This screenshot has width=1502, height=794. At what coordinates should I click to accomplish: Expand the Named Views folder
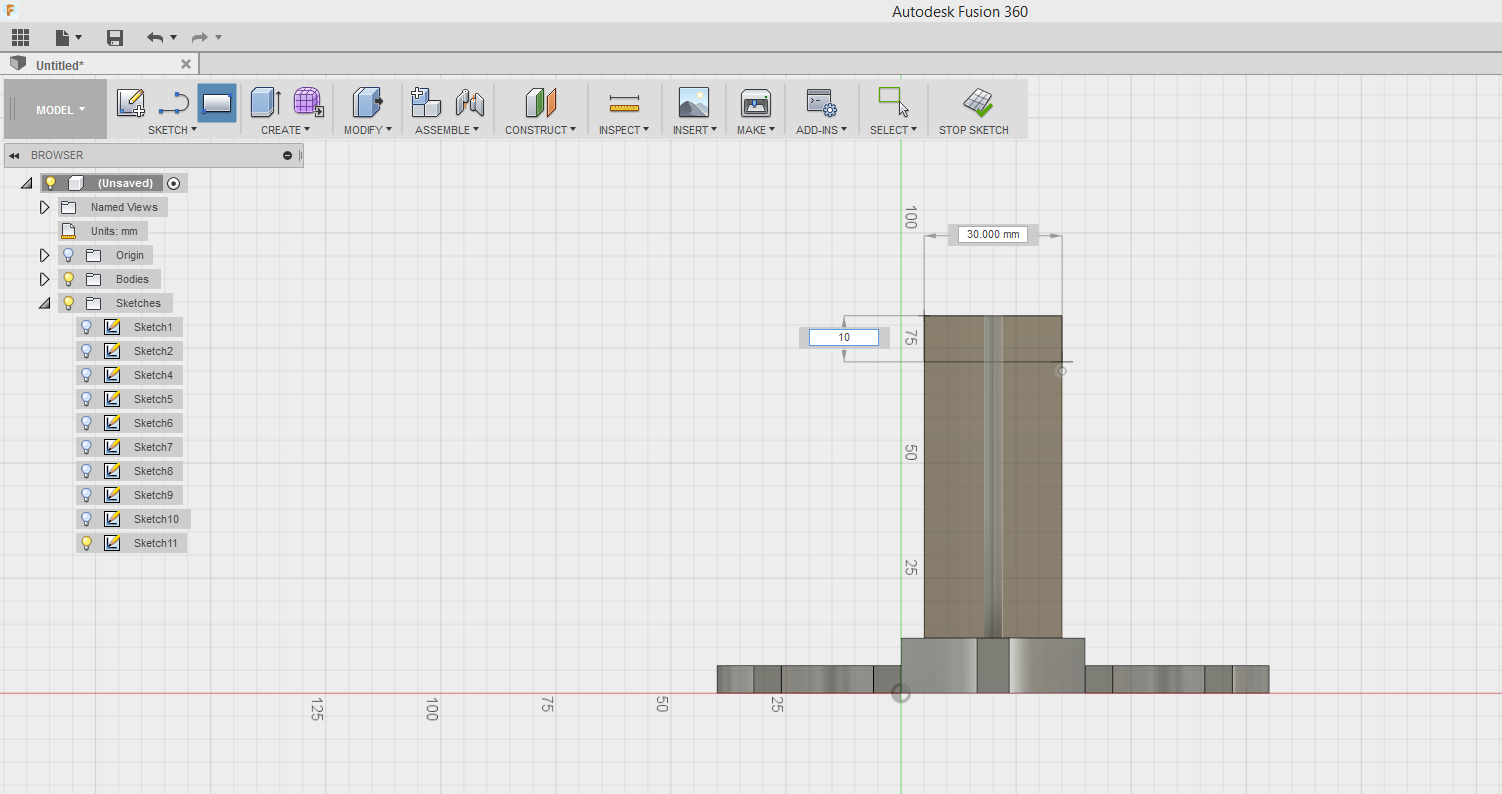point(44,207)
